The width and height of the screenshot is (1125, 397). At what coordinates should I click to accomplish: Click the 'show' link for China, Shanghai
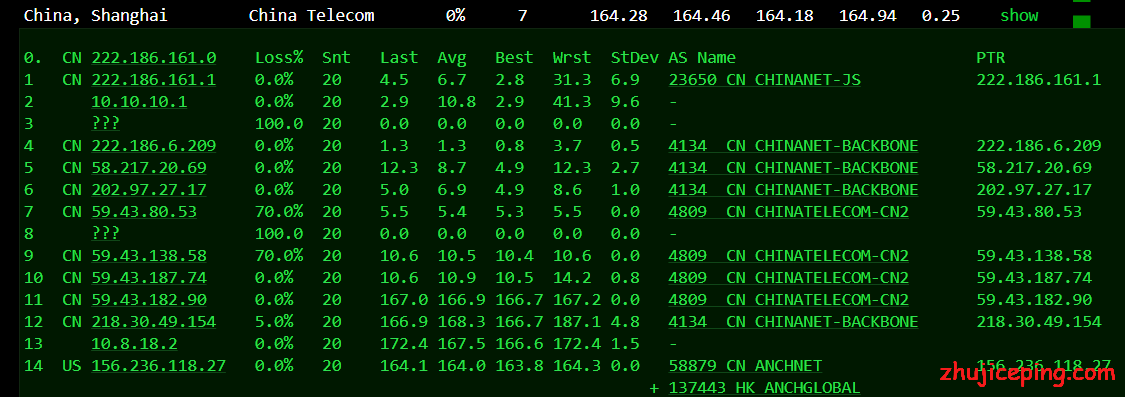tap(1019, 15)
